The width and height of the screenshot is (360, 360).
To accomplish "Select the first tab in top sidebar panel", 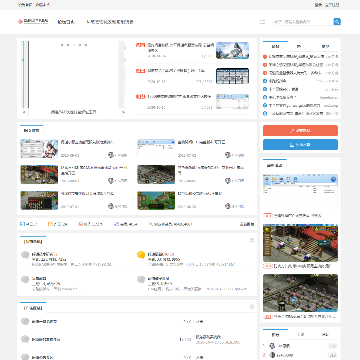I will pos(275,47).
